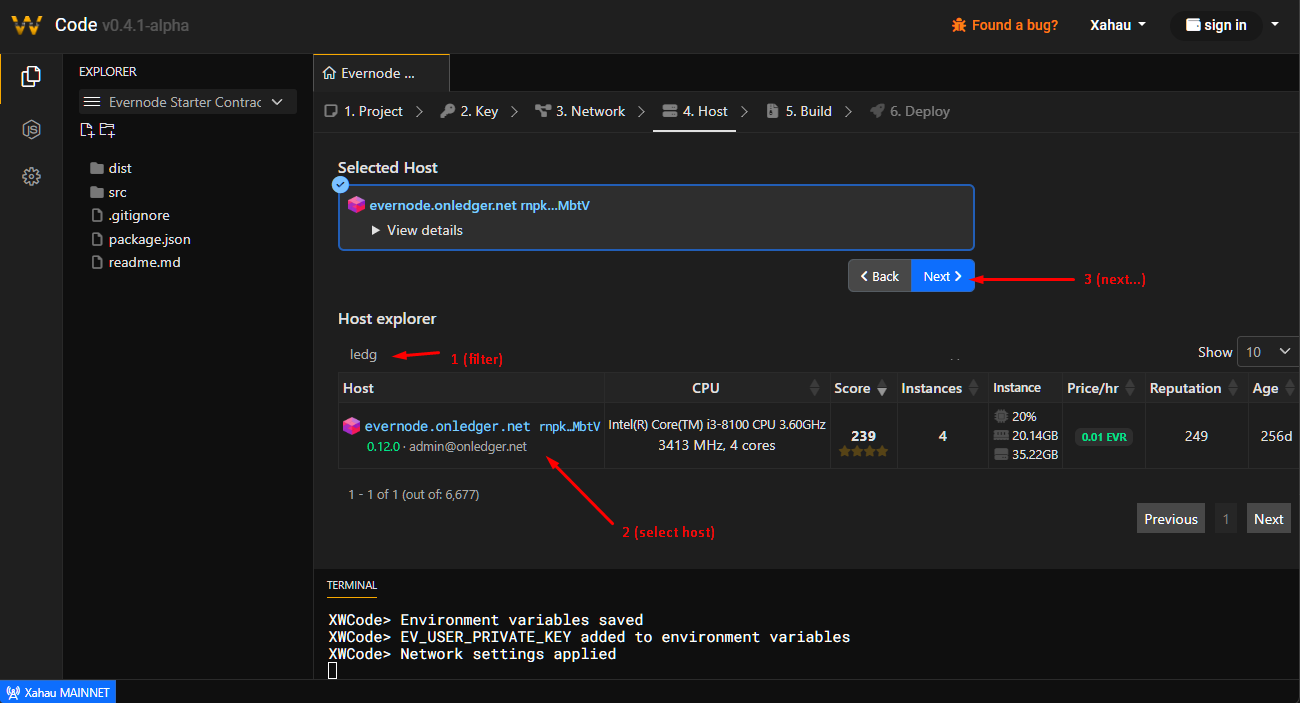Click the Xahau MAINNET status bar indicator
The width and height of the screenshot is (1300, 703).
click(58, 692)
